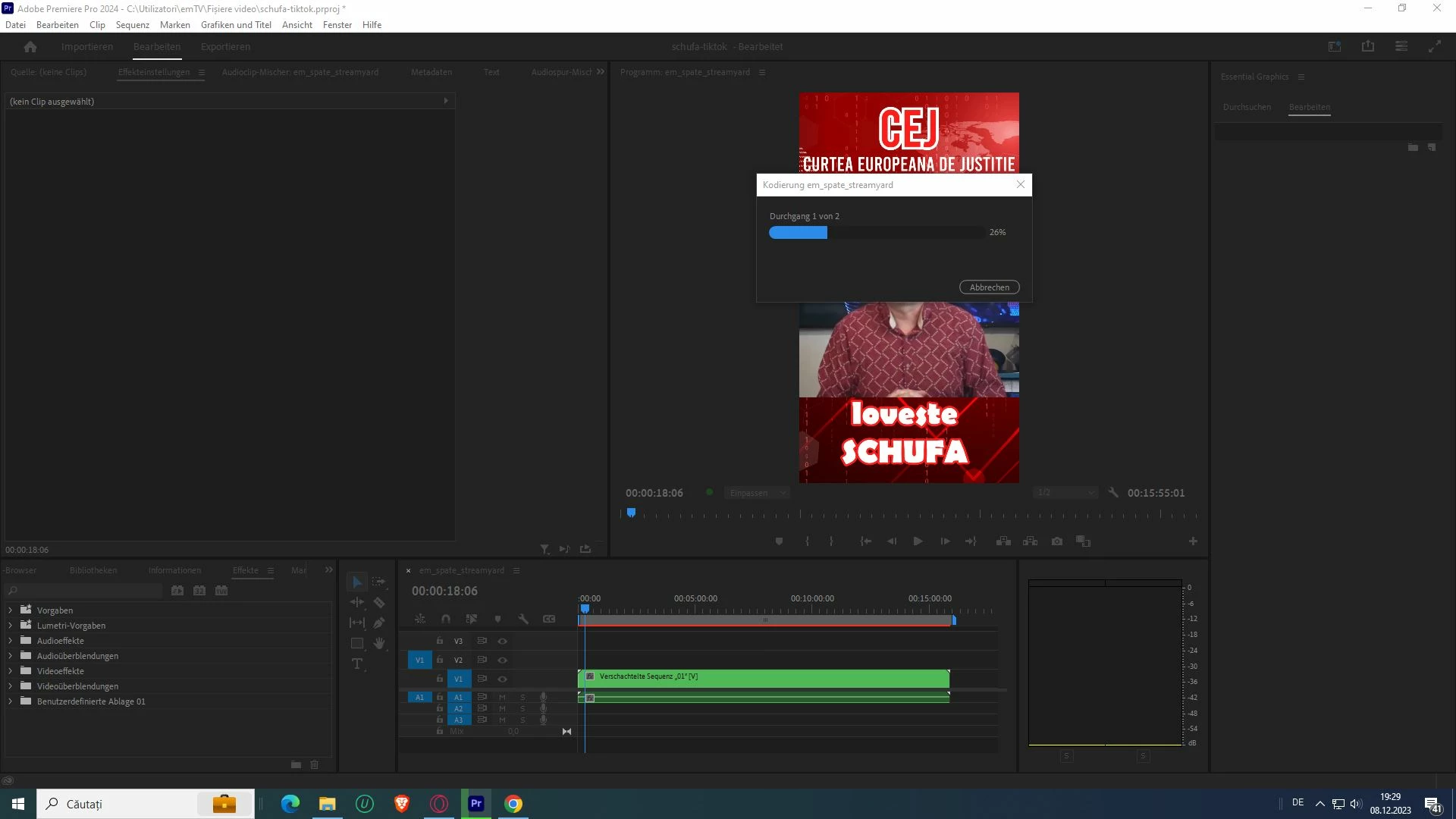The width and height of the screenshot is (1456, 819).
Task: Expand the Videoeffekte folder
Action: click(10, 671)
